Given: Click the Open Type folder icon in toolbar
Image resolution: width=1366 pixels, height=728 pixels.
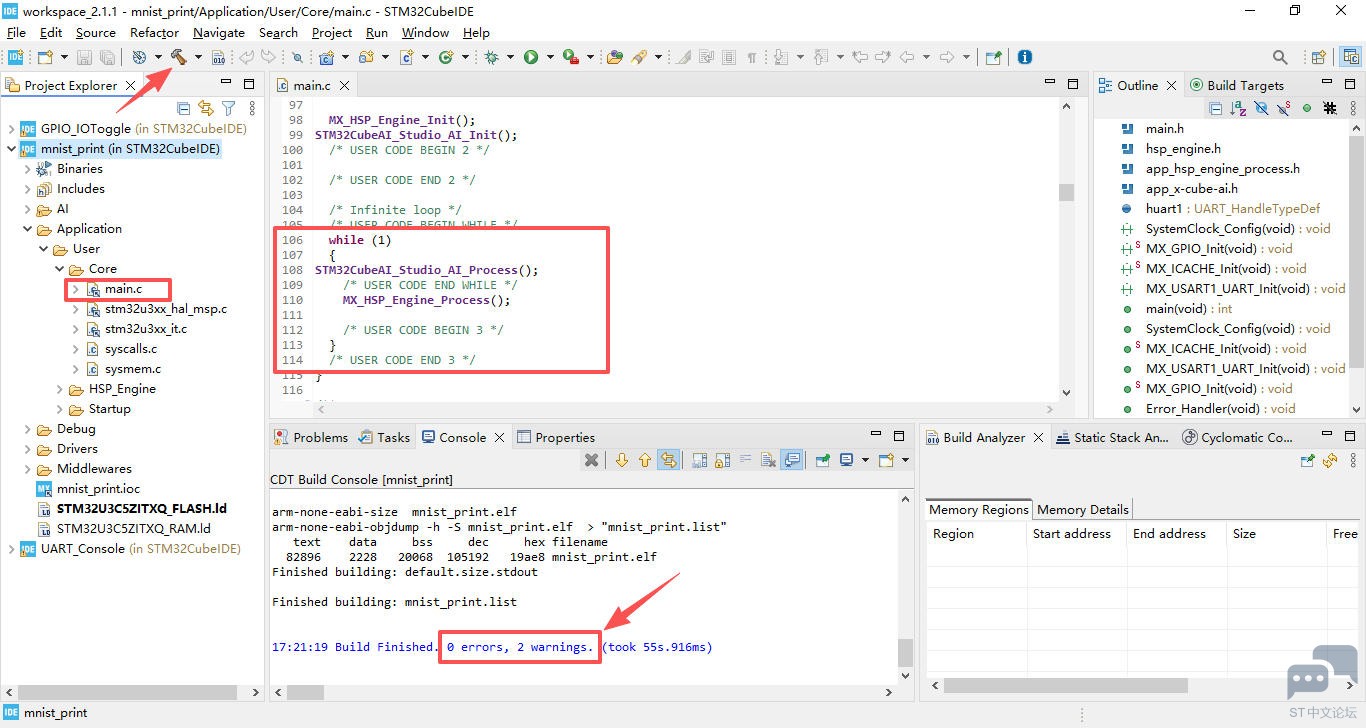Looking at the screenshot, I should (x=614, y=57).
